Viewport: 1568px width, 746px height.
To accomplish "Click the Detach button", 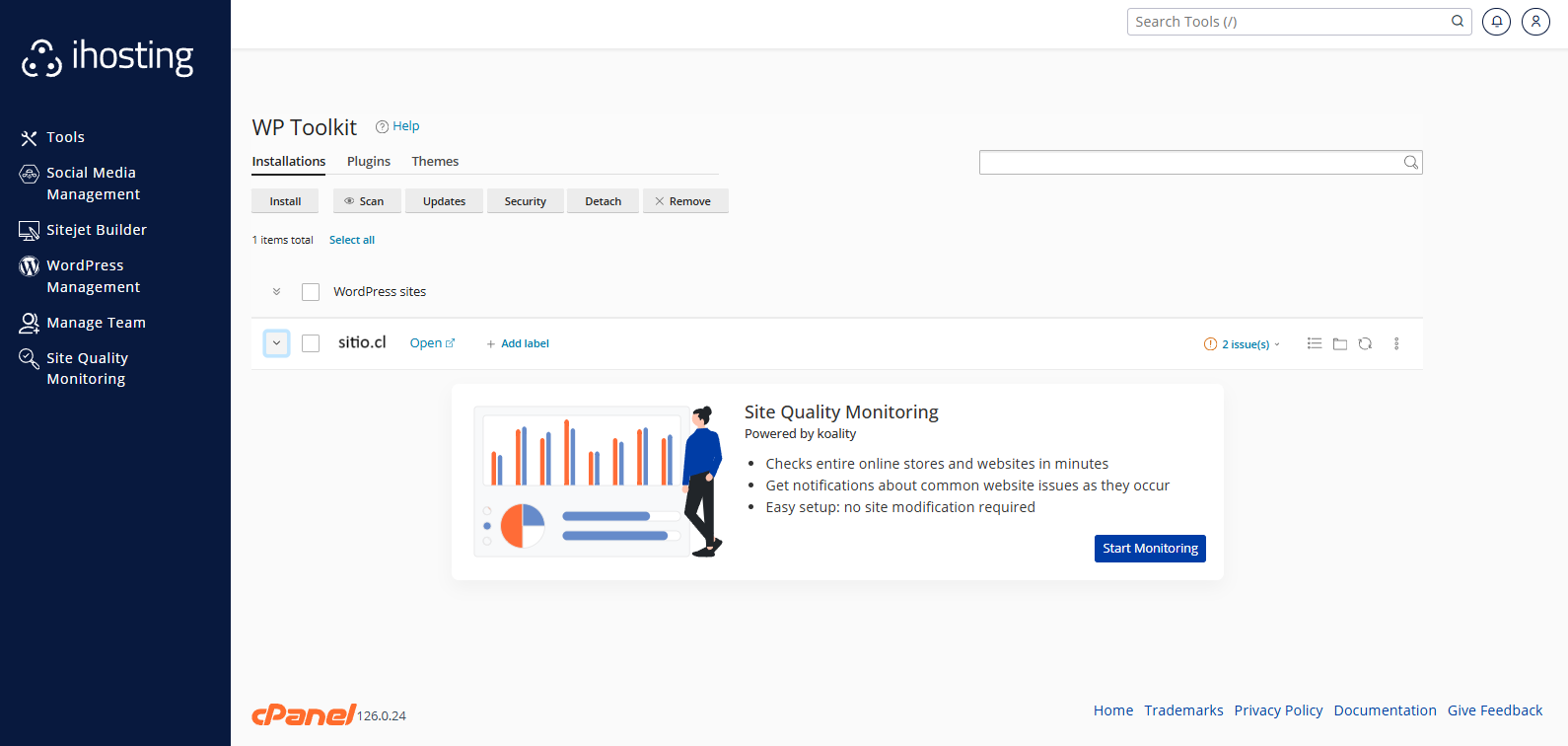I will pos(603,201).
